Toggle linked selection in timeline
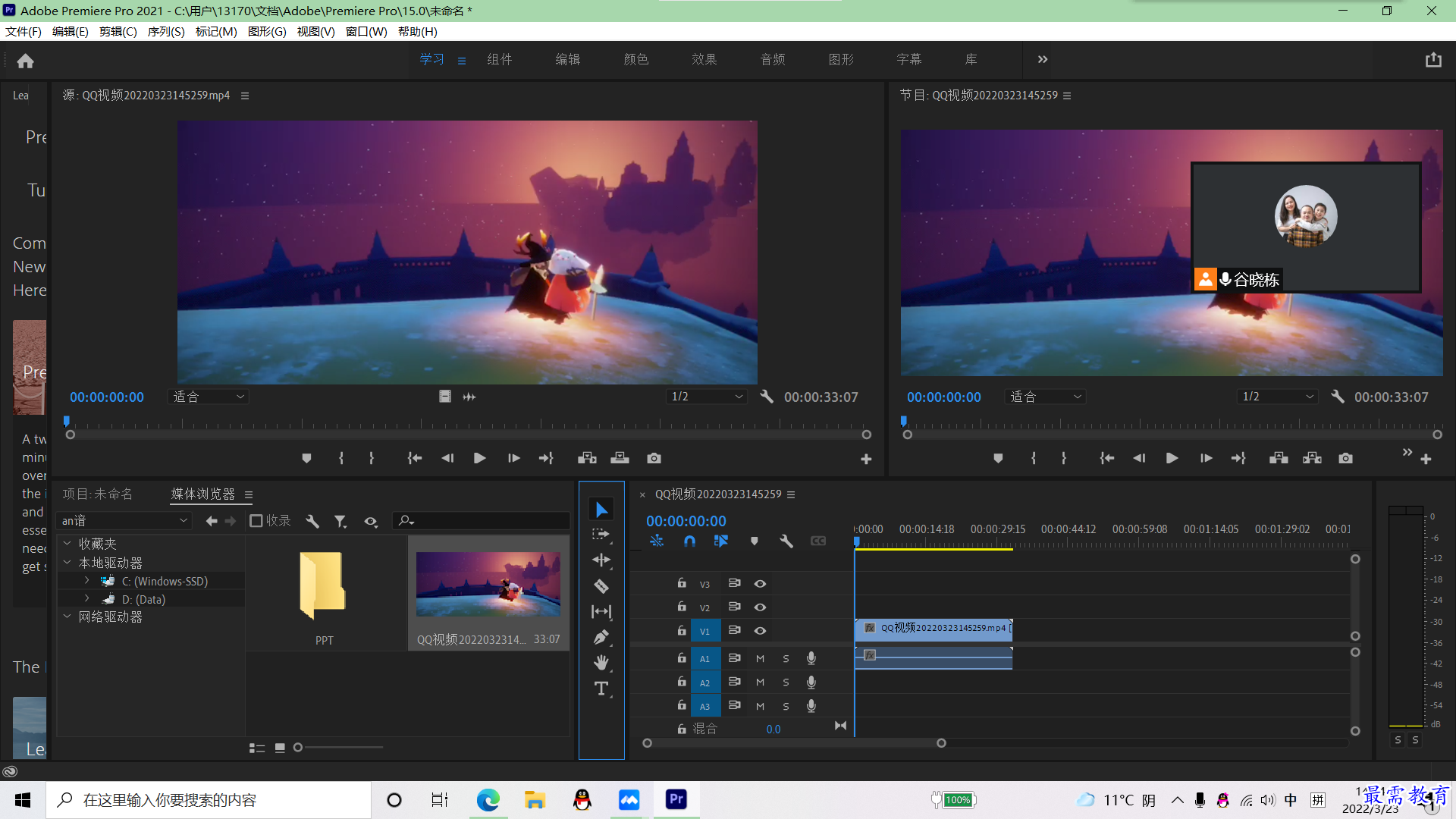The height and width of the screenshot is (819, 1456). click(721, 541)
